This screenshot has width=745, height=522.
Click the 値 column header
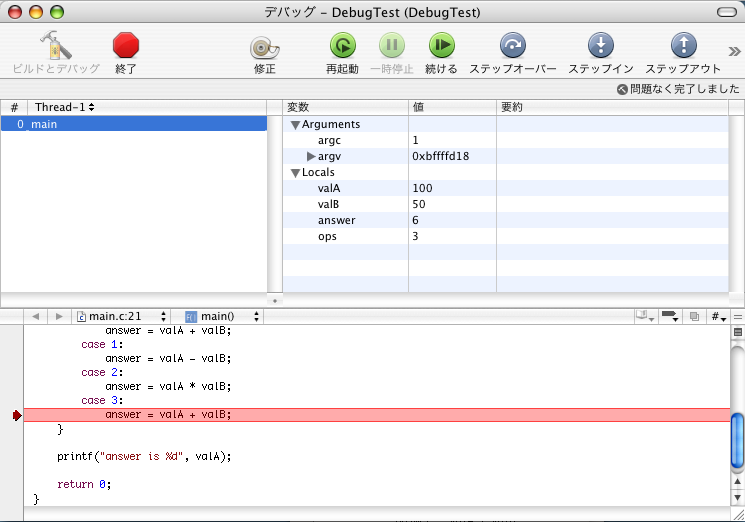coord(451,107)
